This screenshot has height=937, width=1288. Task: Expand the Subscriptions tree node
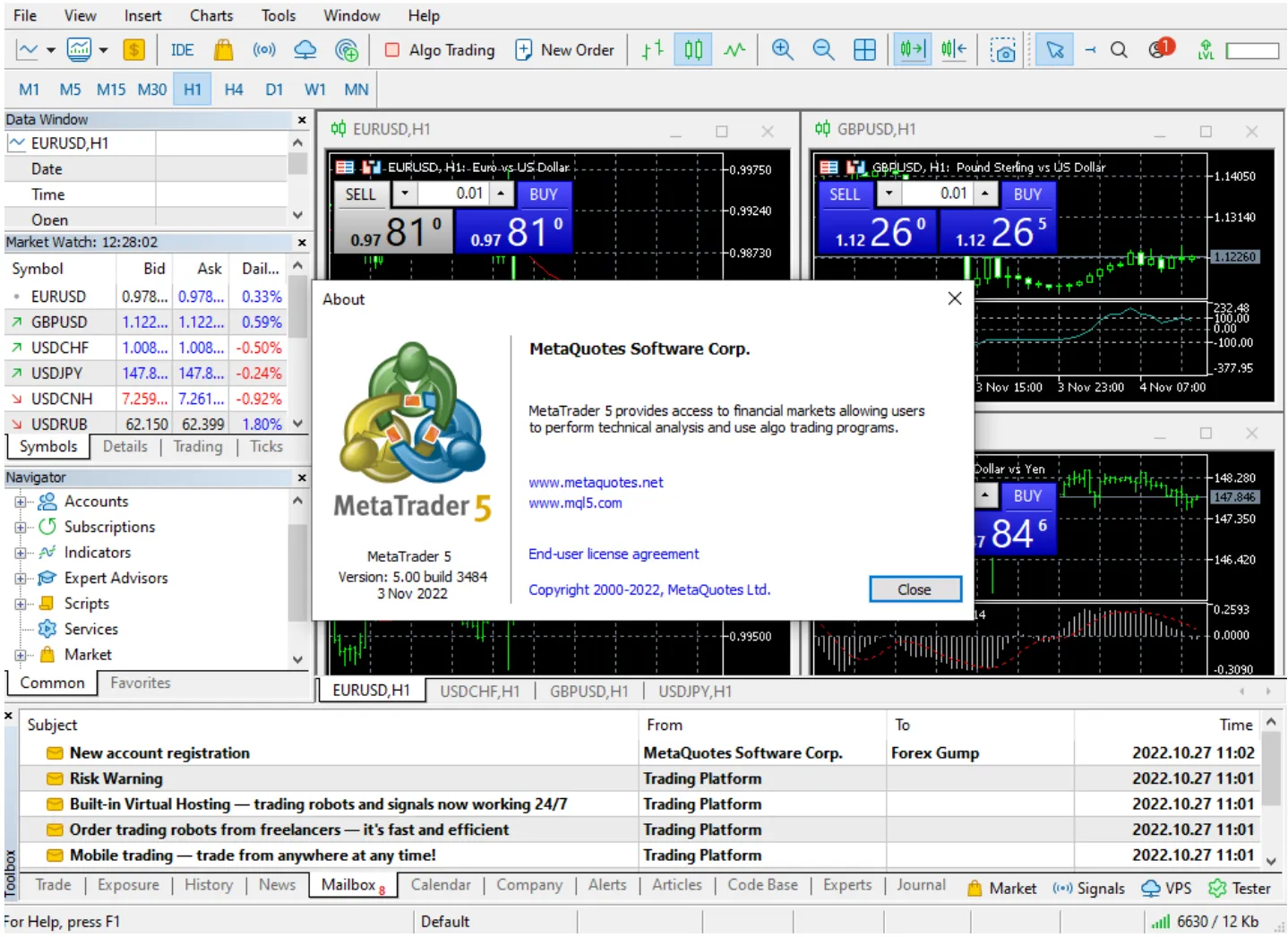point(21,527)
